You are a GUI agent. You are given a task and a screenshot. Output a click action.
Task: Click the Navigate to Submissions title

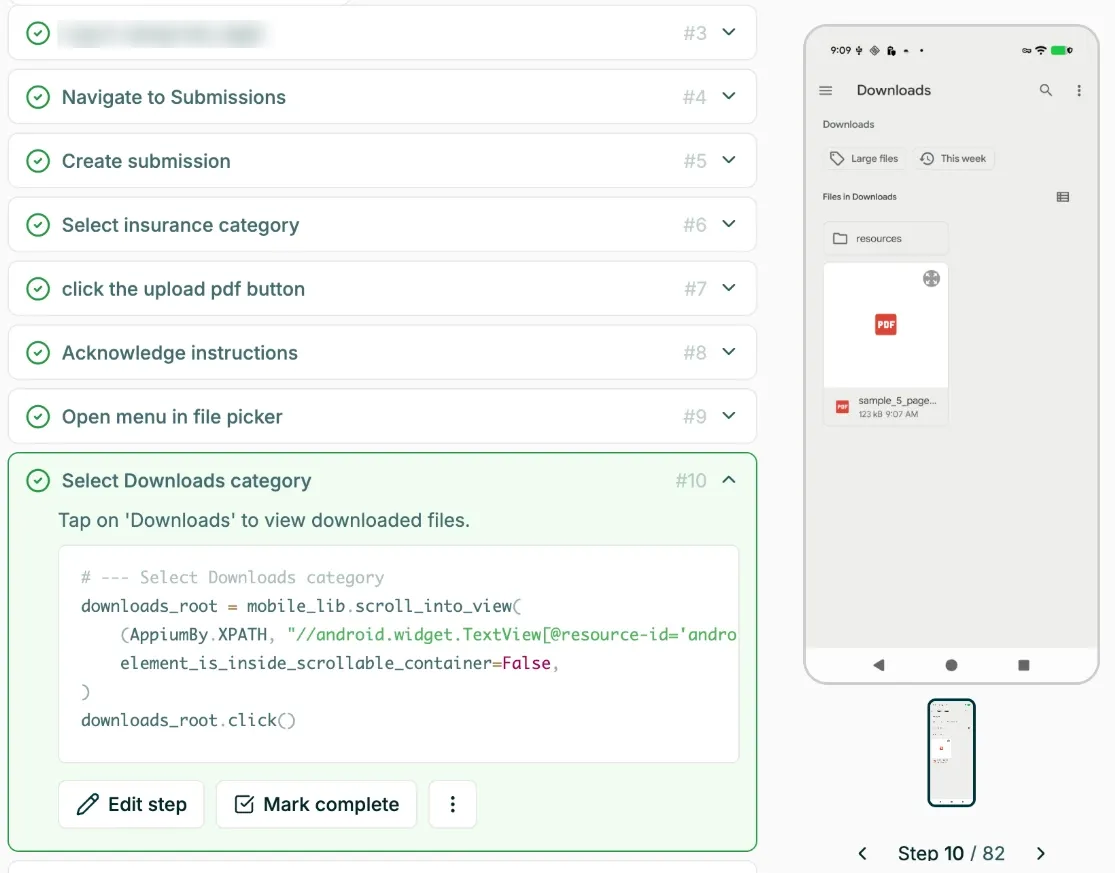174,97
